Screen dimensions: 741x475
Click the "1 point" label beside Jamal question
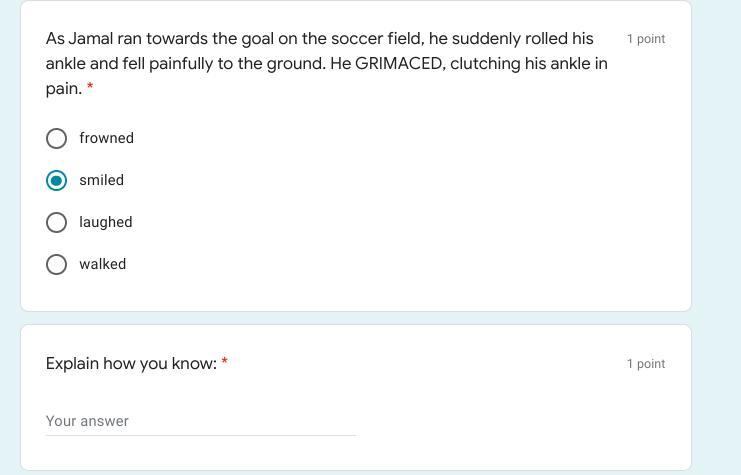click(x=646, y=39)
